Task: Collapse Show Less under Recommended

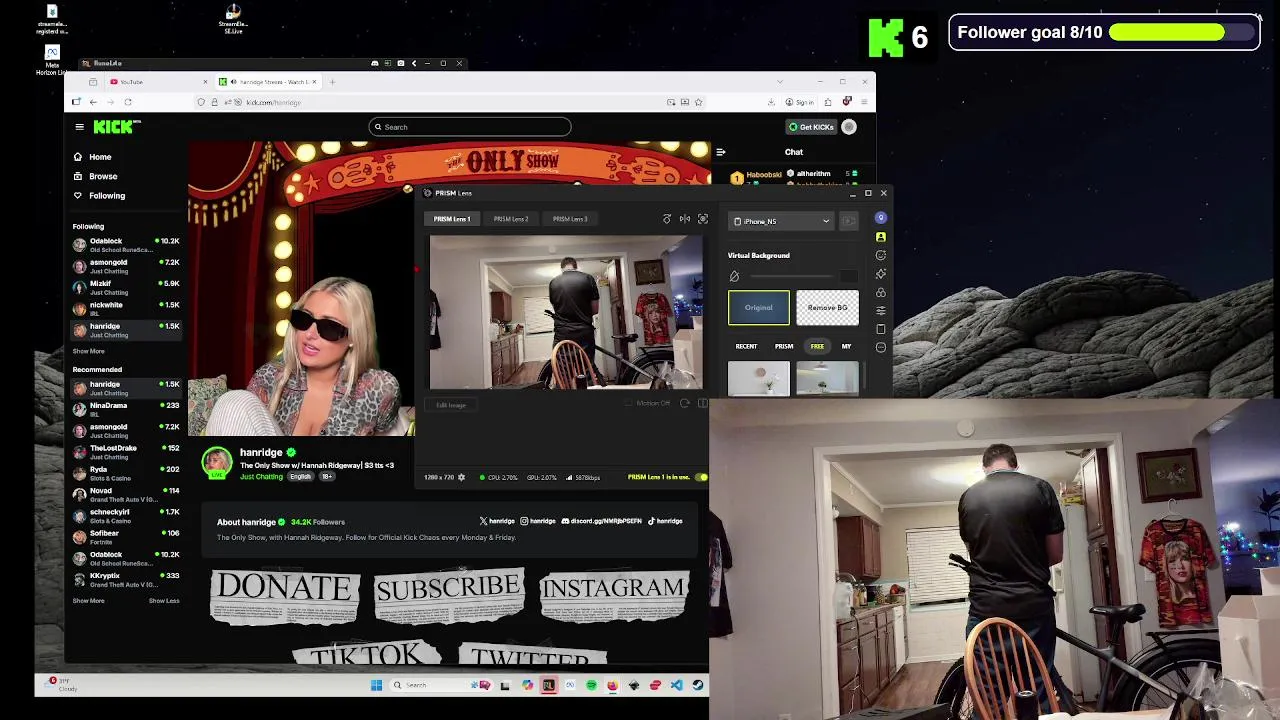Action: point(164,601)
